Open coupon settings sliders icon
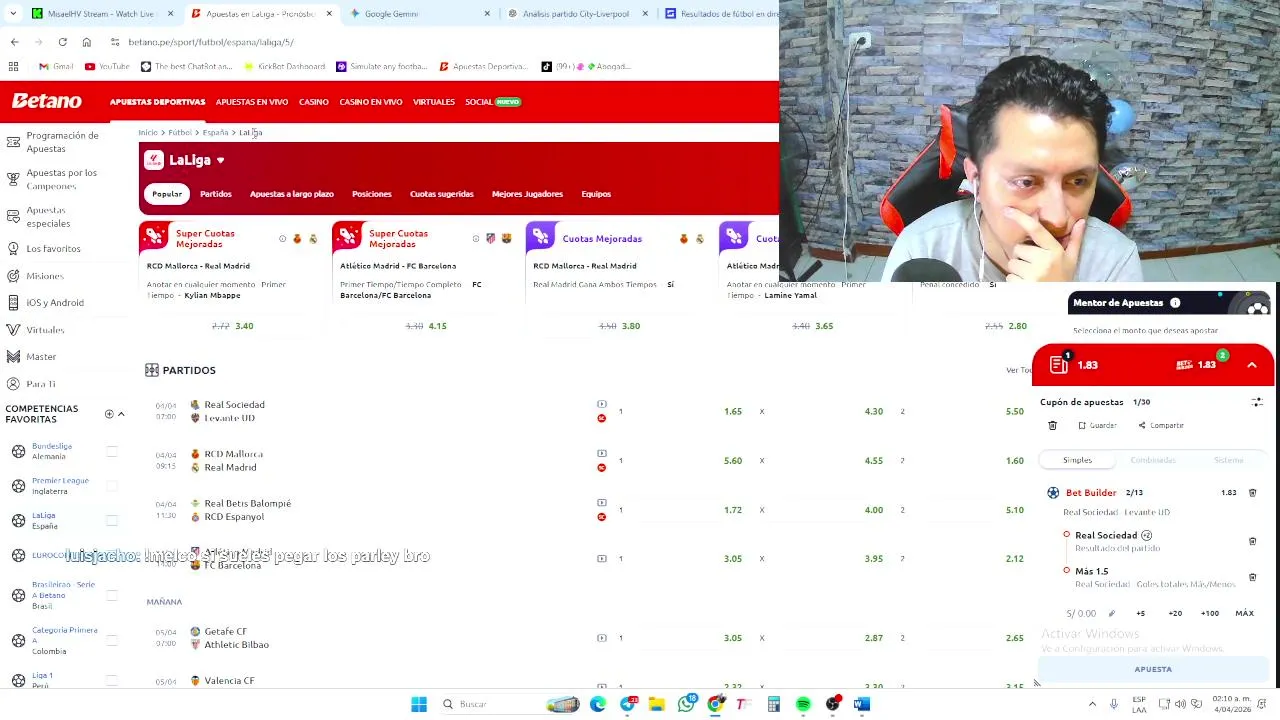 1257,402
